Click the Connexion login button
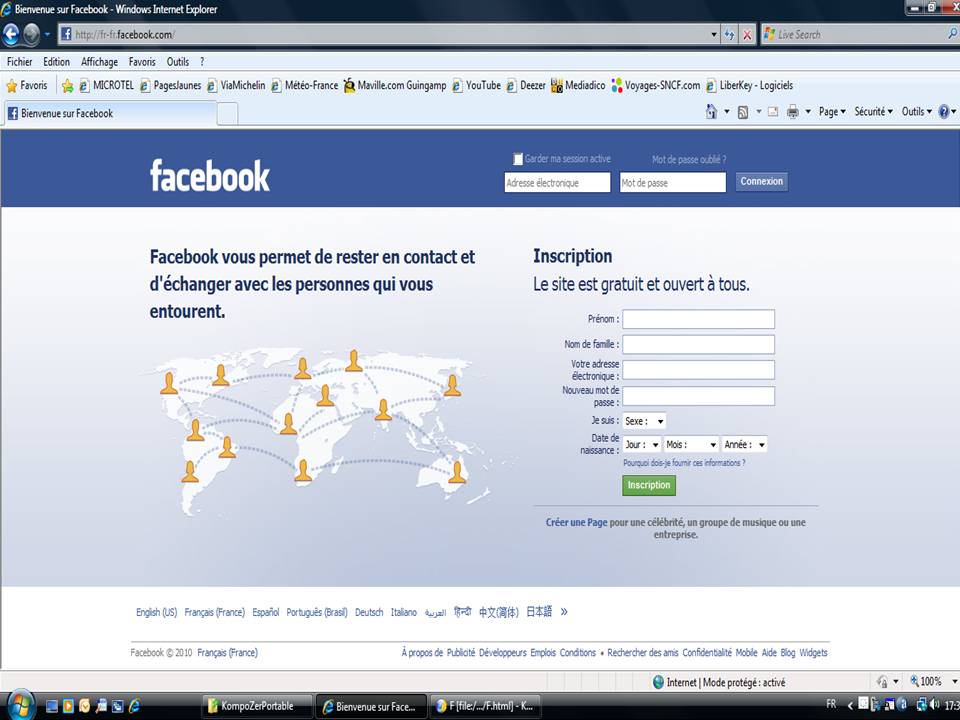This screenshot has width=960, height=720. 762,181
